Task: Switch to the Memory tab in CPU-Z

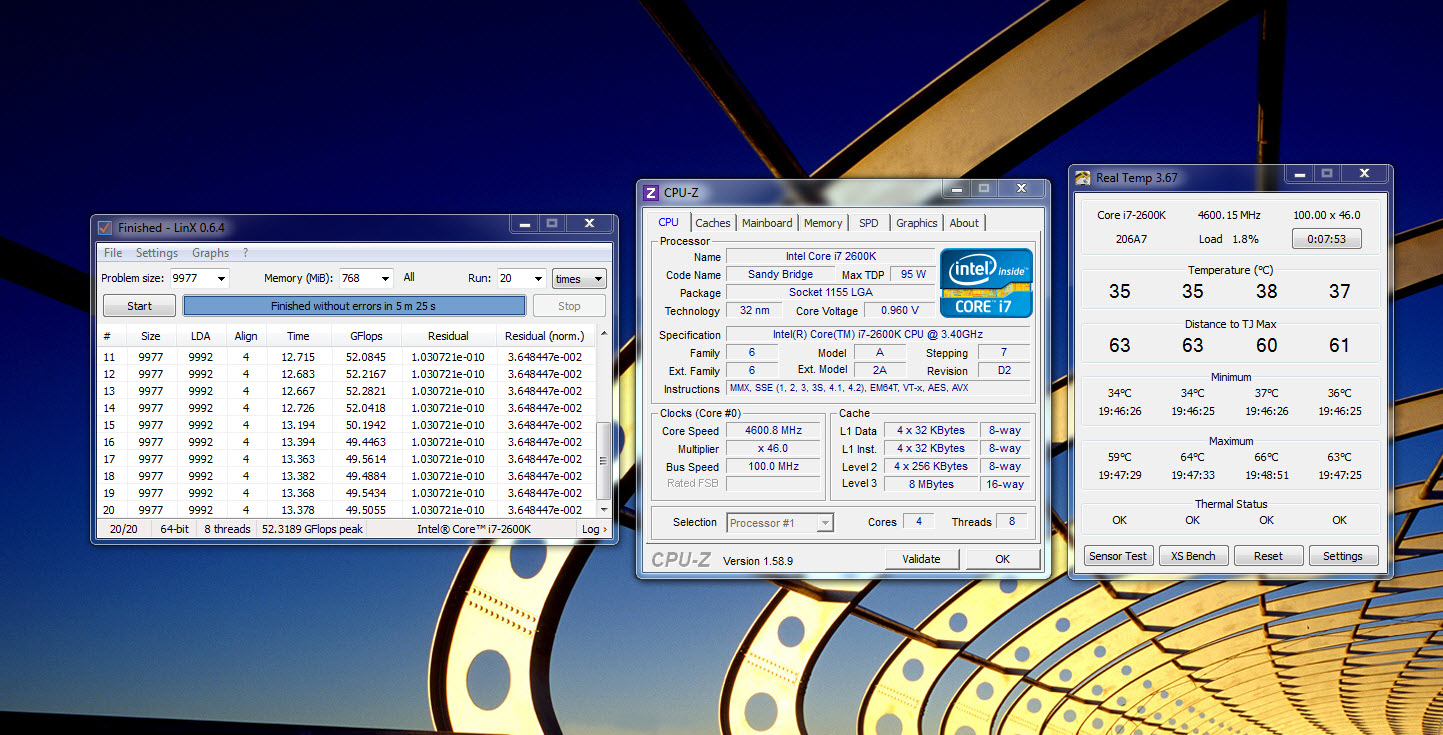Action: tap(823, 223)
